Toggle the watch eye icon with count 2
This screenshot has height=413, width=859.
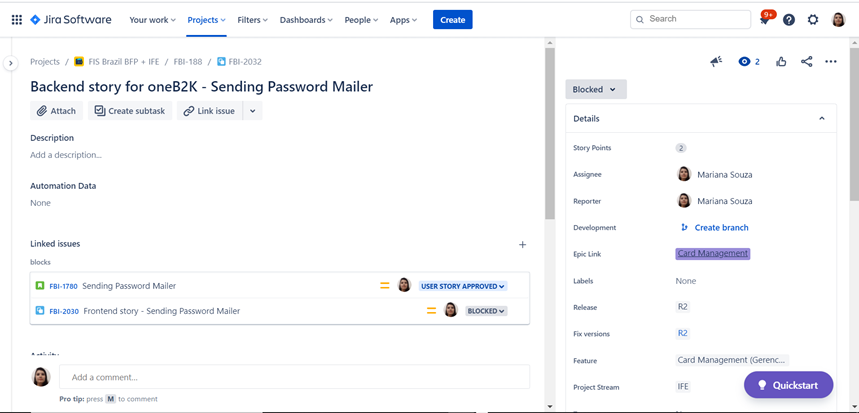(x=749, y=62)
